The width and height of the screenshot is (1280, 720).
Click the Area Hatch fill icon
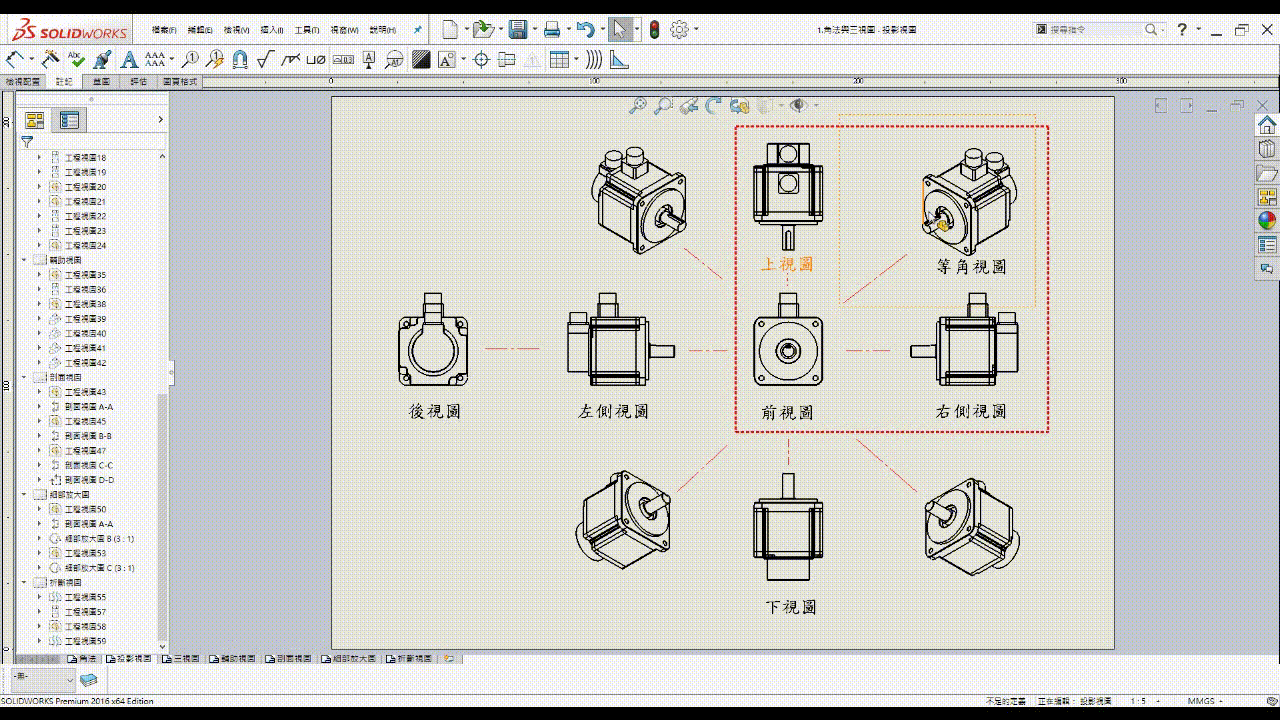click(x=421, y=59)
